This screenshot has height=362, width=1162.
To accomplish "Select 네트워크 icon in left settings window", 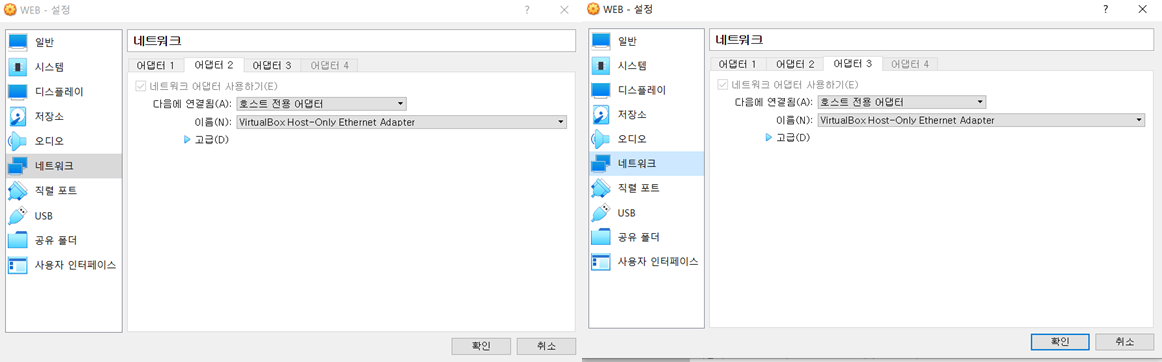I will (18, 165).
